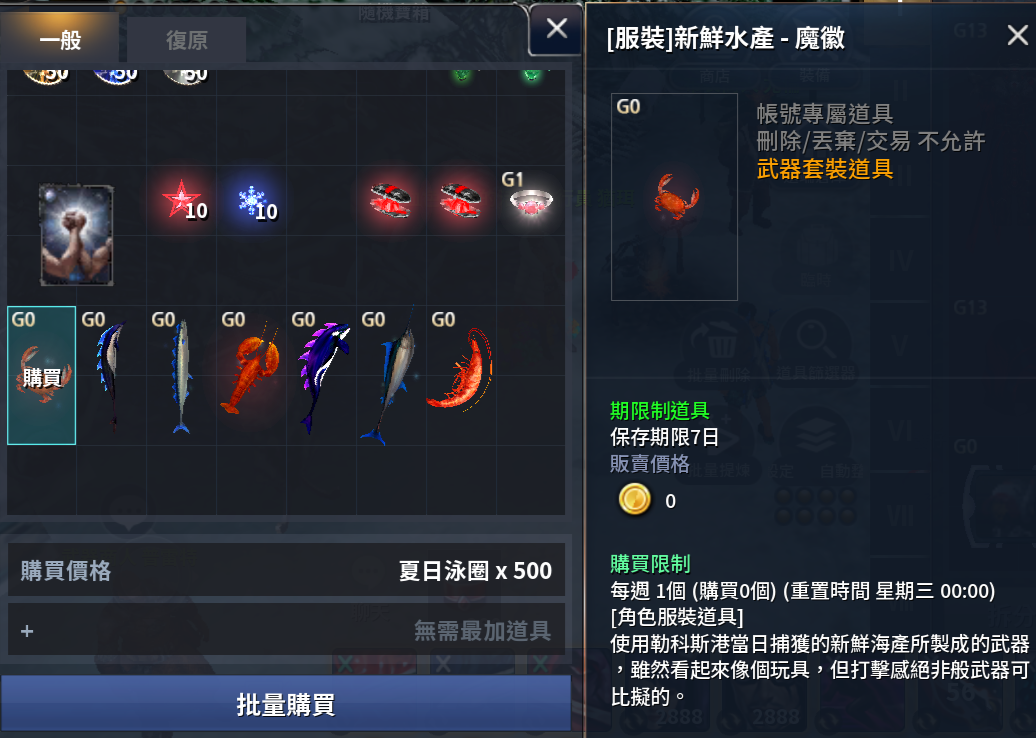Select the second red clam shell item
The height and width of the screenshot is (738, 1036).
(461, 201)
